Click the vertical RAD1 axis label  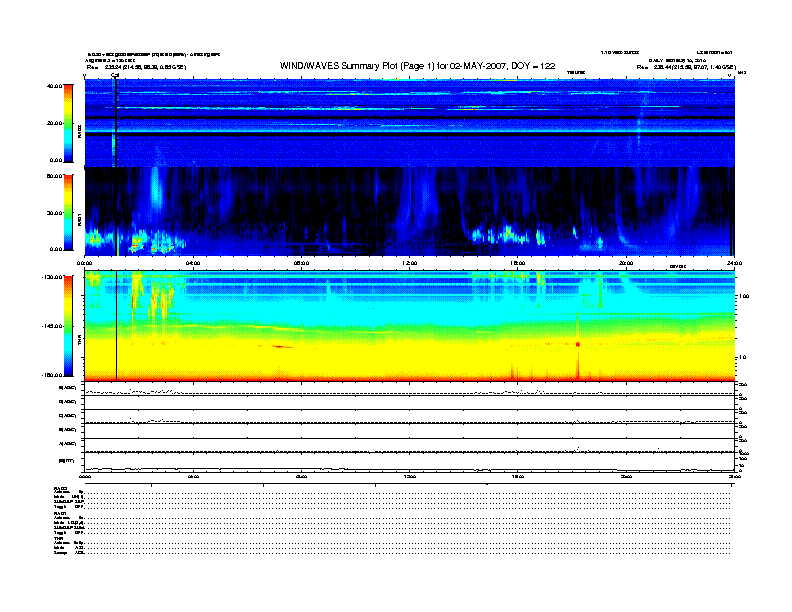pos(80,220)
